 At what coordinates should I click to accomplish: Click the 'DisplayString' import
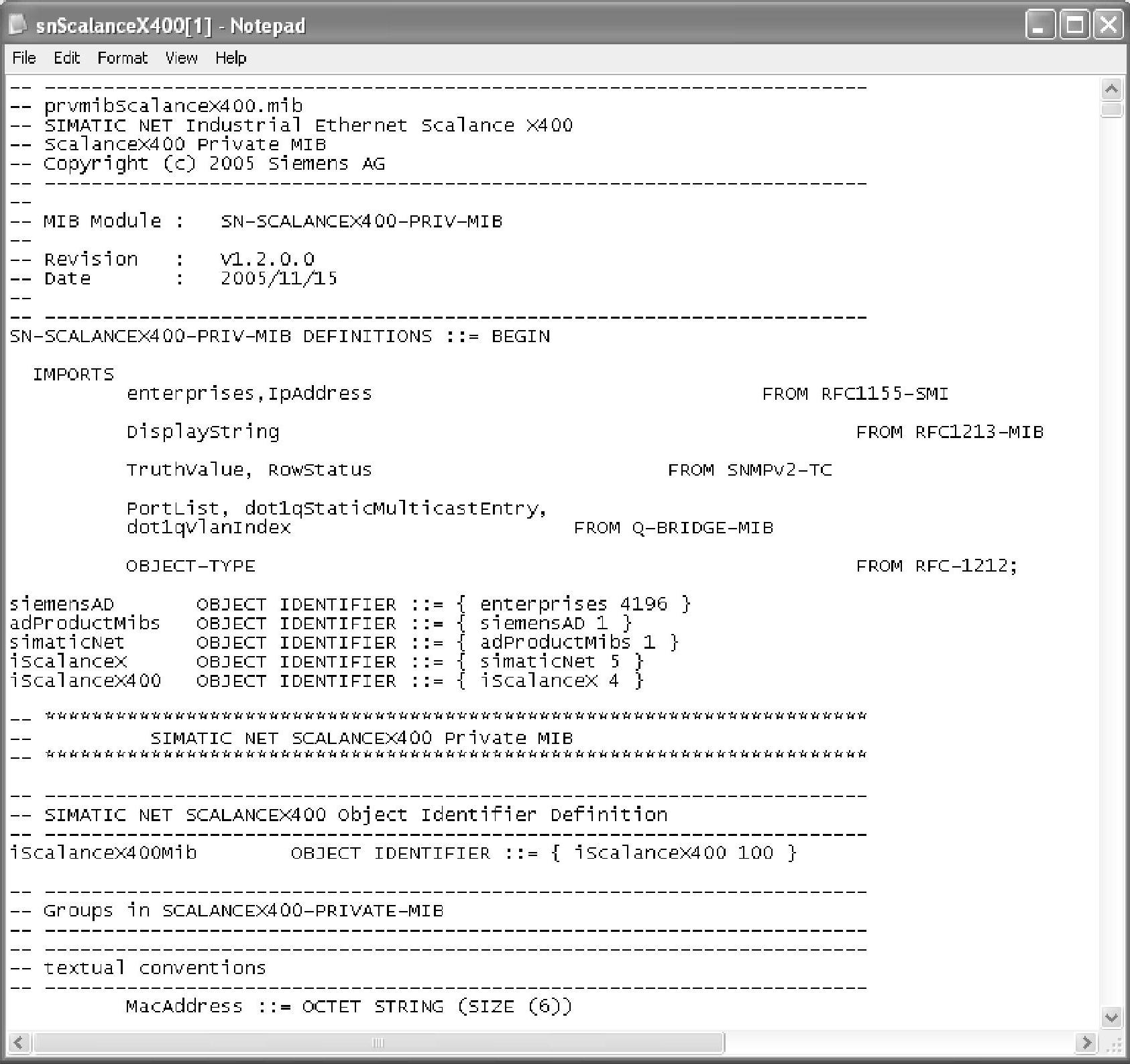(203, 432)
